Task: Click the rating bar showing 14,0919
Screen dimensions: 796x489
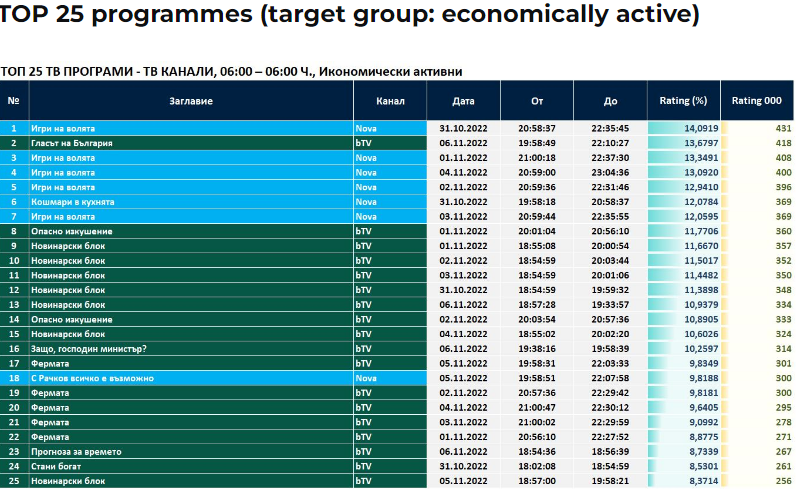Action: point(684,129)
